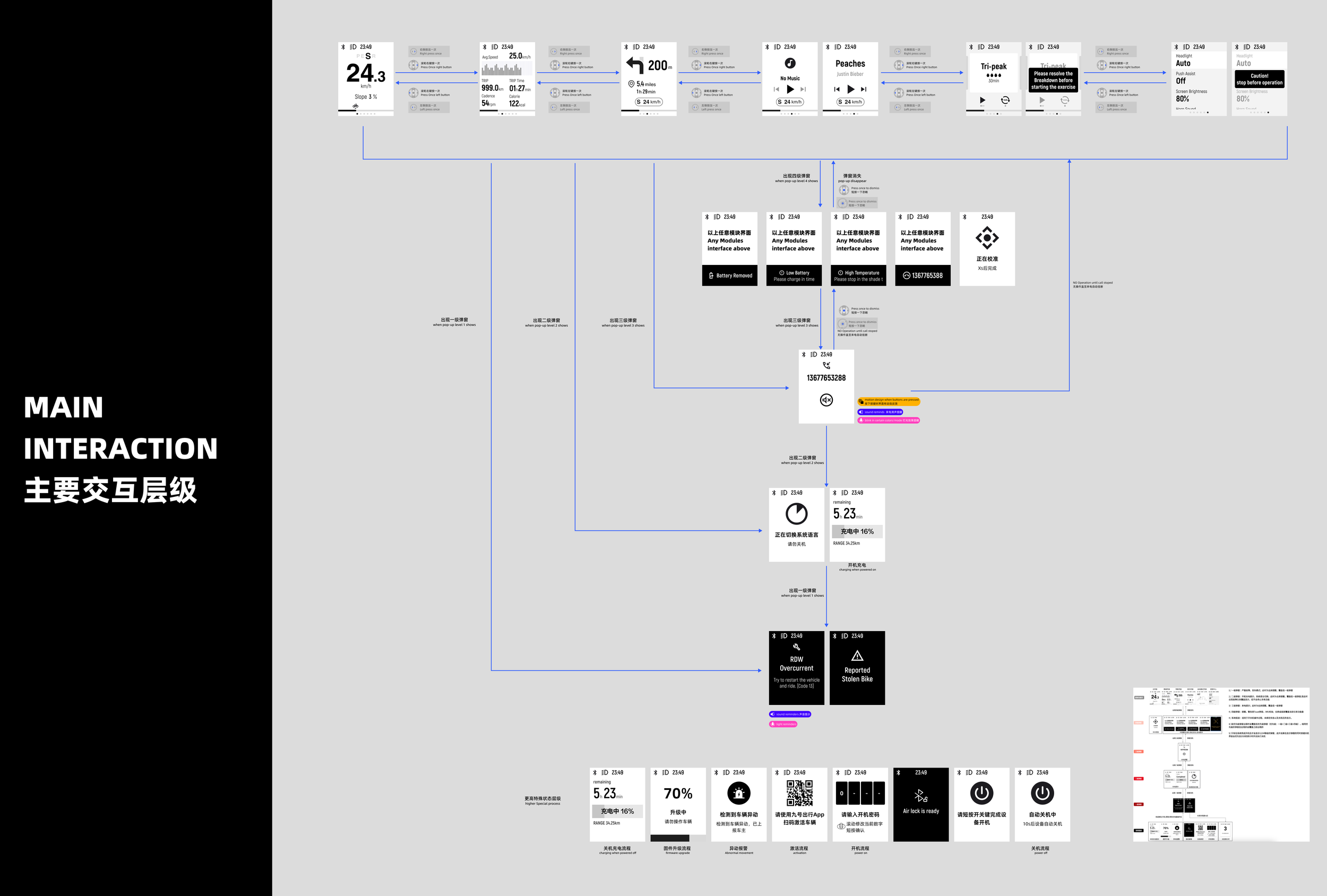
Task: Click the Caution stop before operation pop-up
Action: [x=1259, y=80]
